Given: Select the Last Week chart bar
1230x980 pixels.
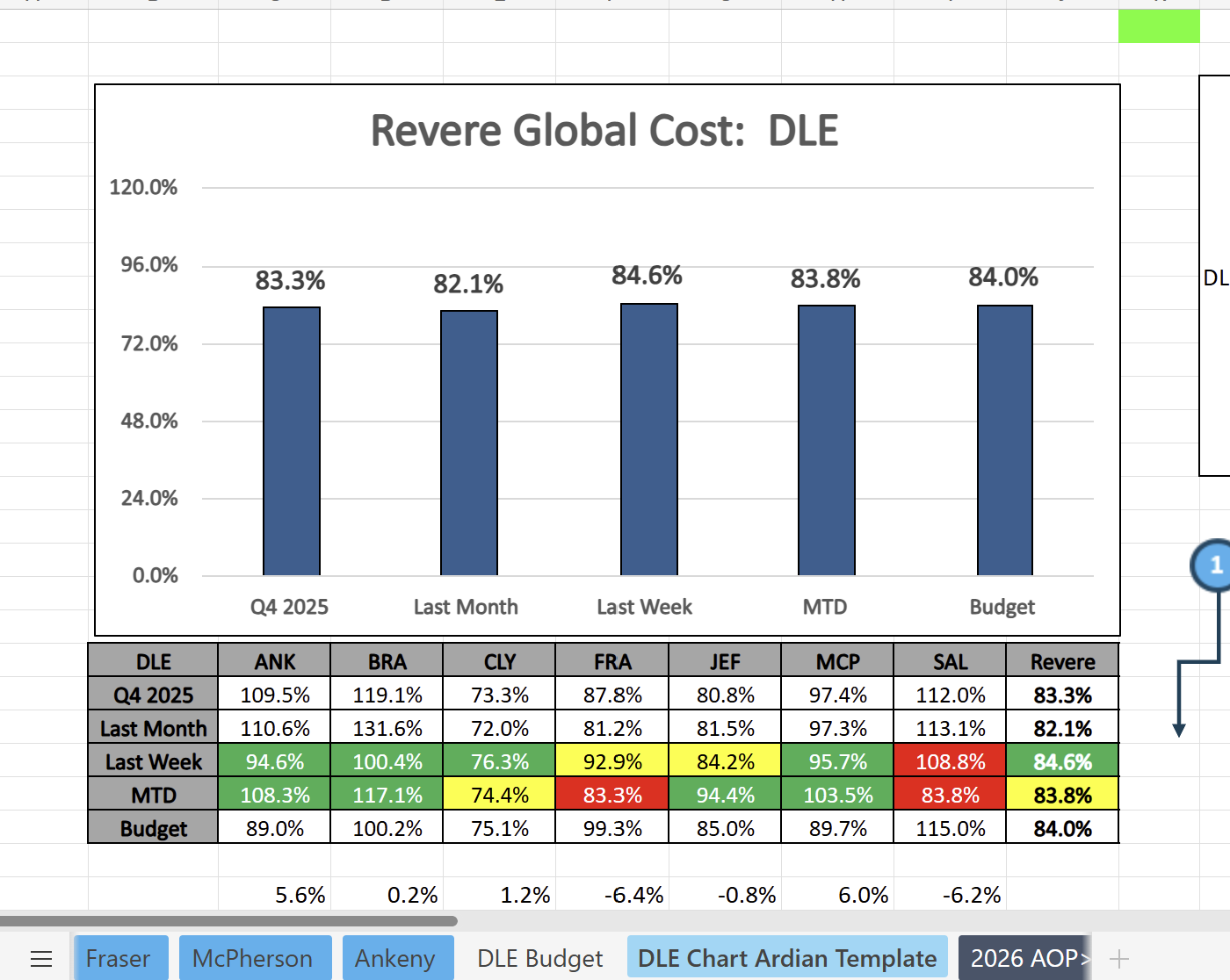Looking at the screenshot, I should (x=648, y=439).
